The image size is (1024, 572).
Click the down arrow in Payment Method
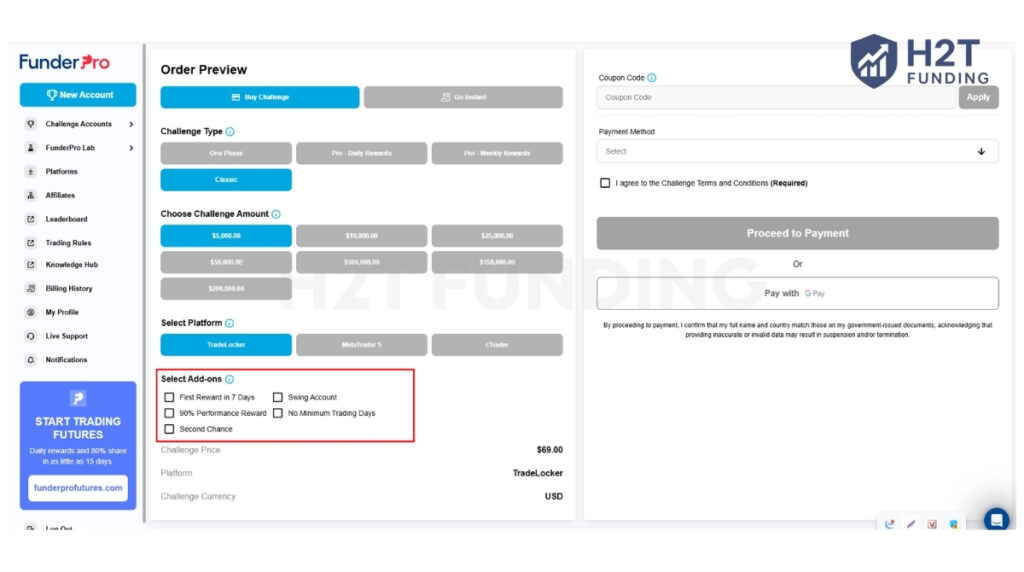(x=981, y=151)
